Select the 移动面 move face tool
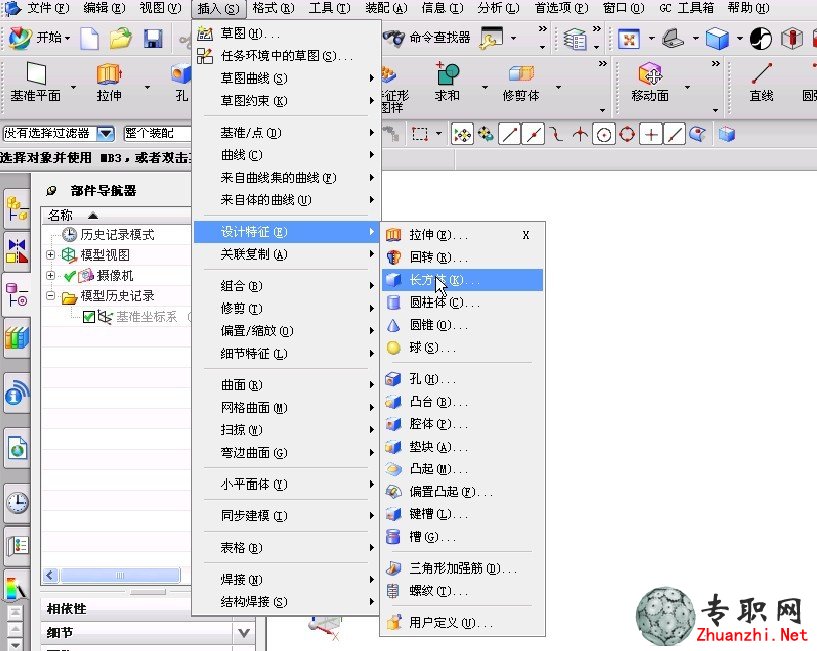 pyautogui.click(x=650, y=82)
